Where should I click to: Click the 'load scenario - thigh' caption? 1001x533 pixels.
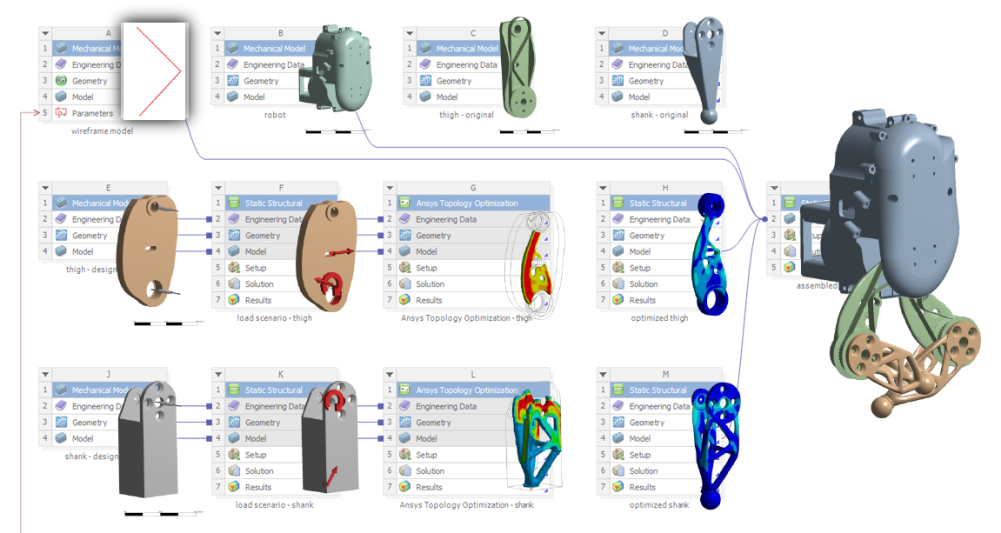[275, 318]
